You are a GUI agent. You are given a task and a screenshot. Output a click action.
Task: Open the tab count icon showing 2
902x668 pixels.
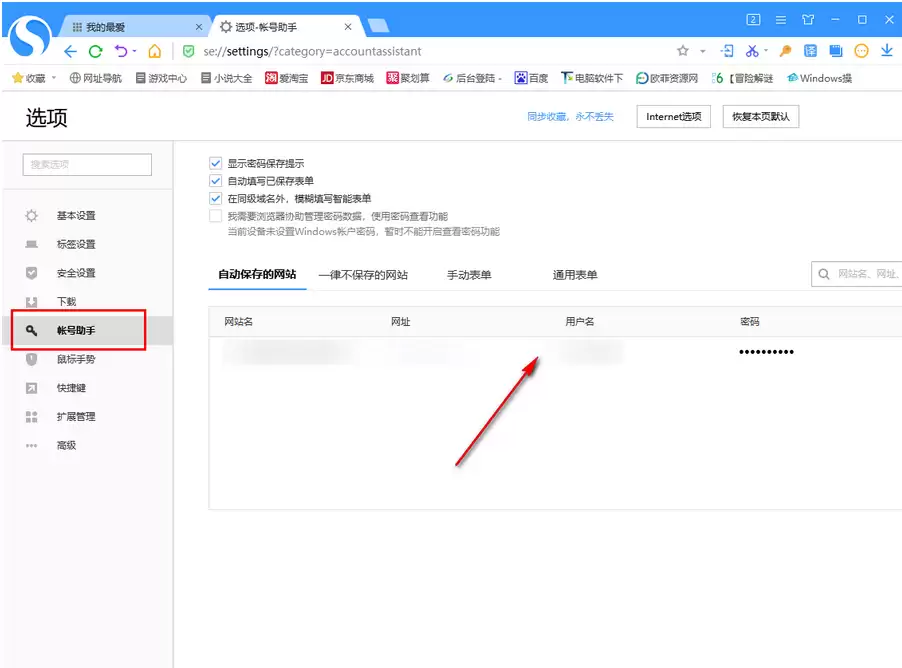pyautogui.click(x=753, y=20)
